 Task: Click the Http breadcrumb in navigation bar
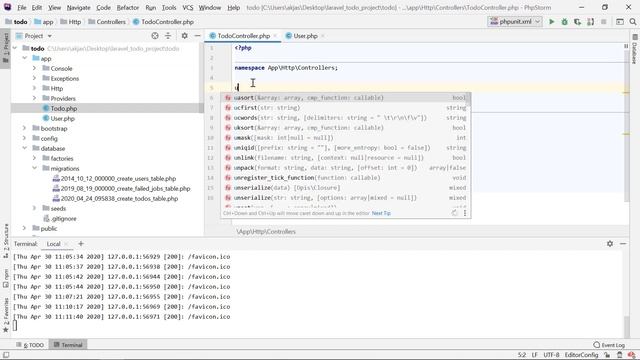coord(71,22)
